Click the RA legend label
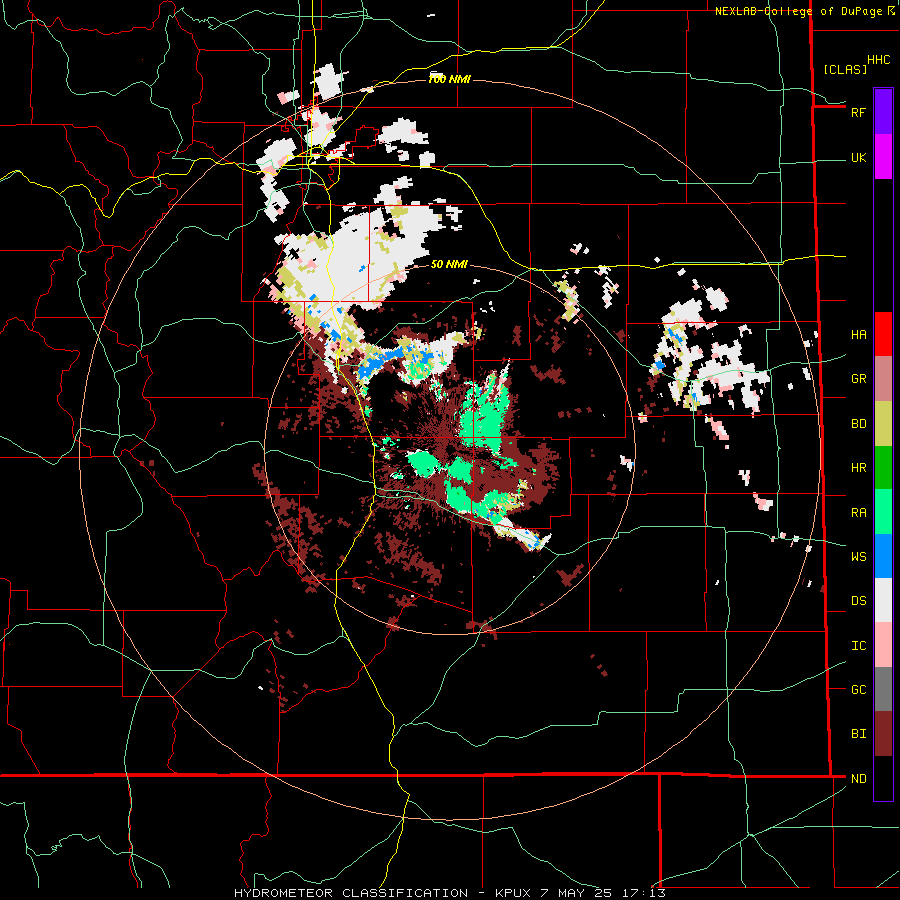The width and height of the screenshot is (900, 900). tap(858, 512)
